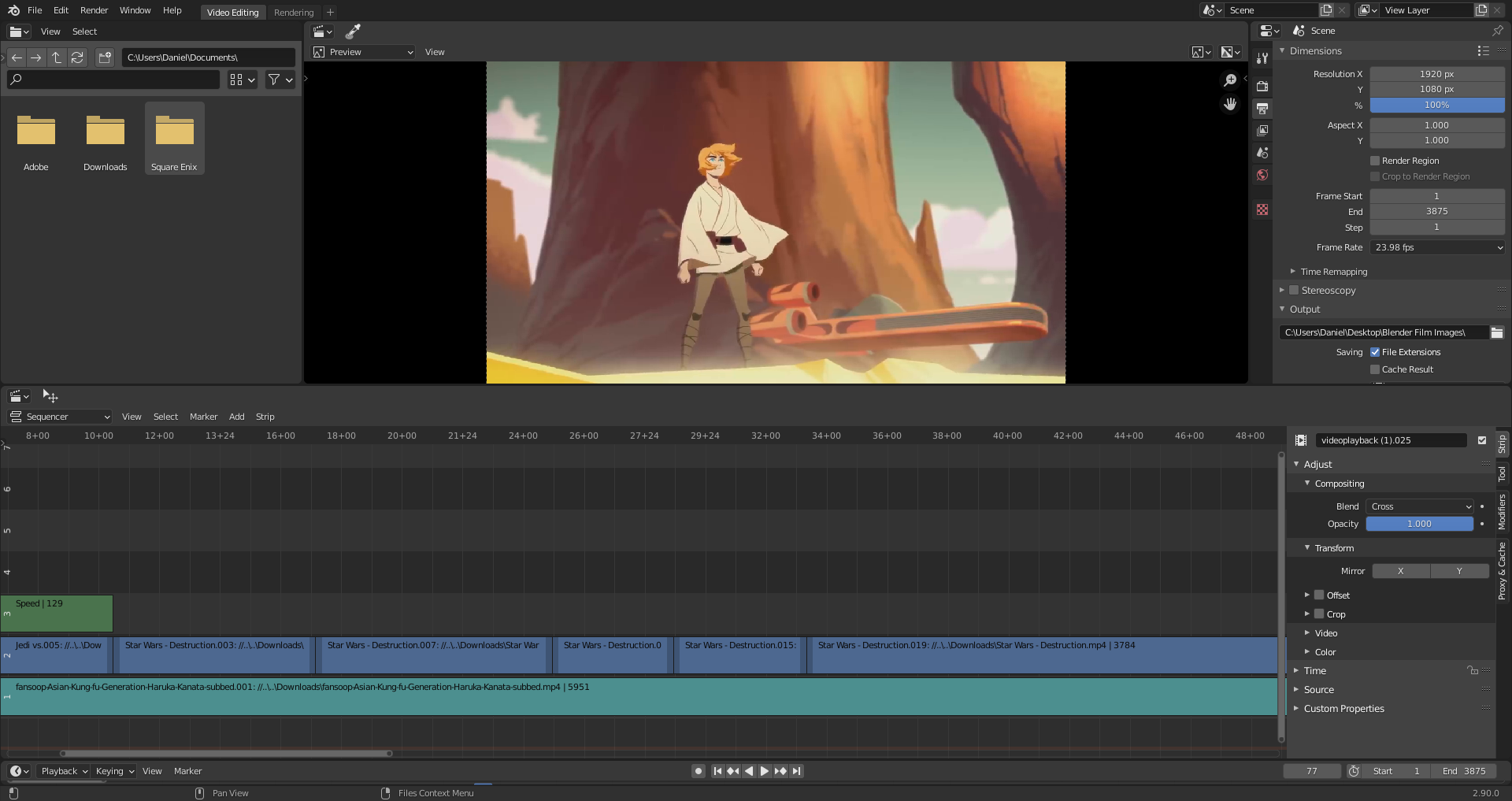This screenshot has height=801, width=1512.
Task: Open the Scene properties tab icon
Action: coord(1262,152)
